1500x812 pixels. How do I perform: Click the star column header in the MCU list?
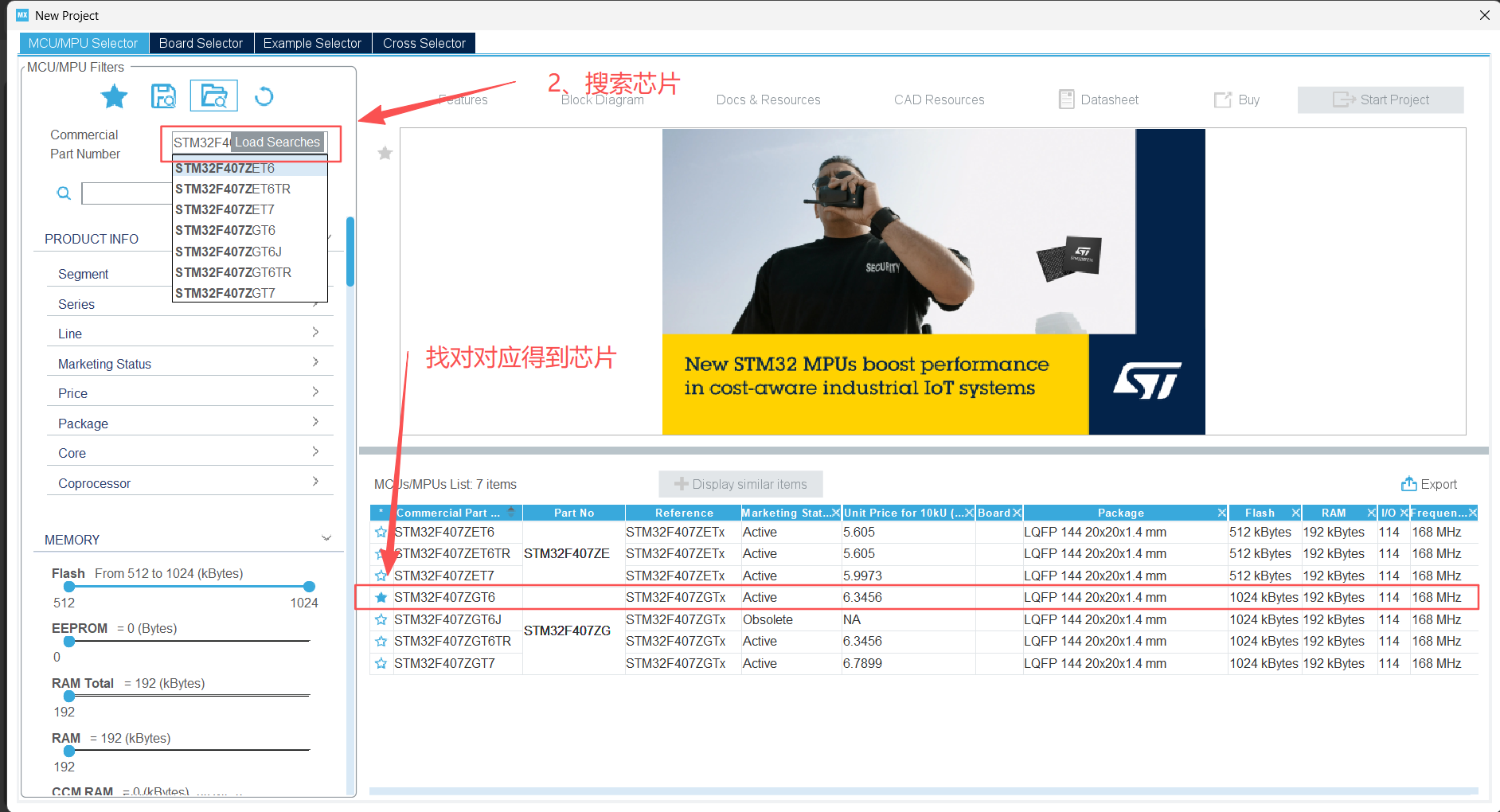381,513
